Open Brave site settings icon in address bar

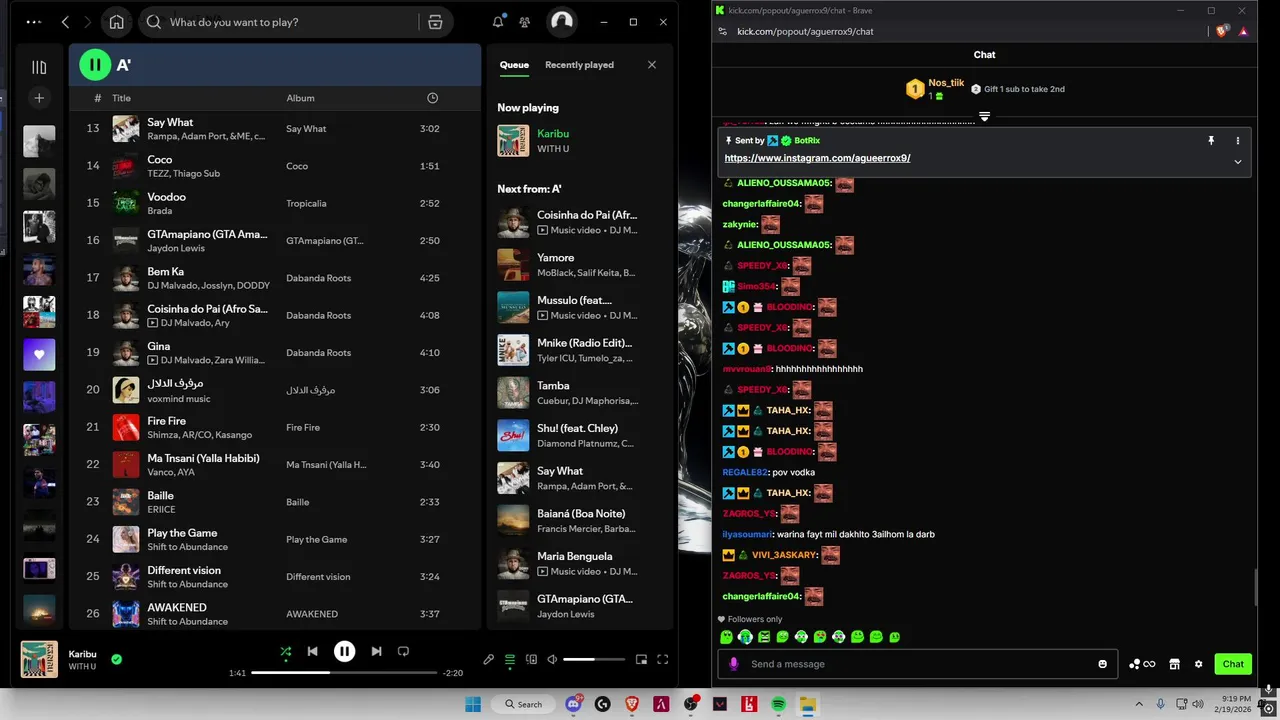point(723,31)
